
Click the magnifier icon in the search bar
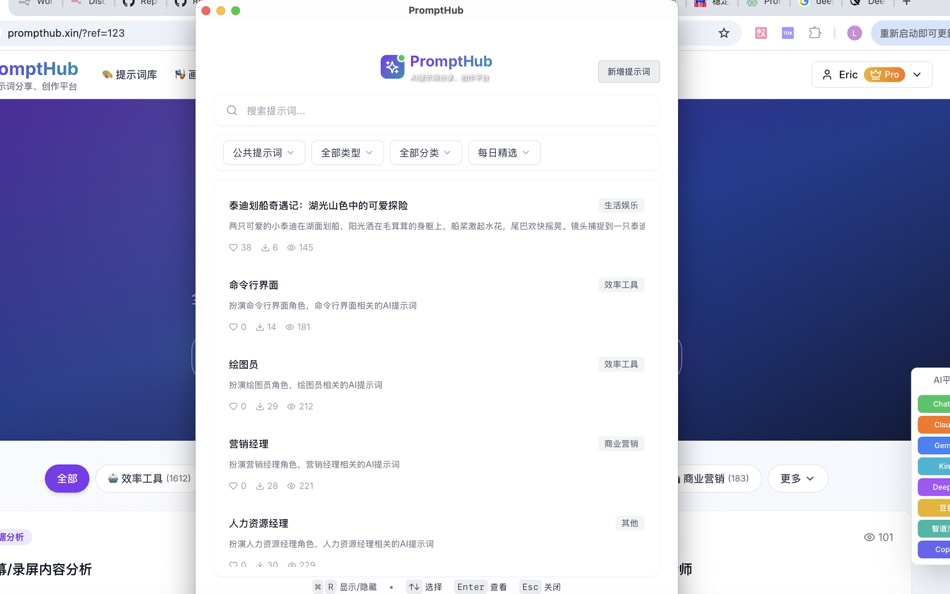pyautogui.click(x=232, y=110)
